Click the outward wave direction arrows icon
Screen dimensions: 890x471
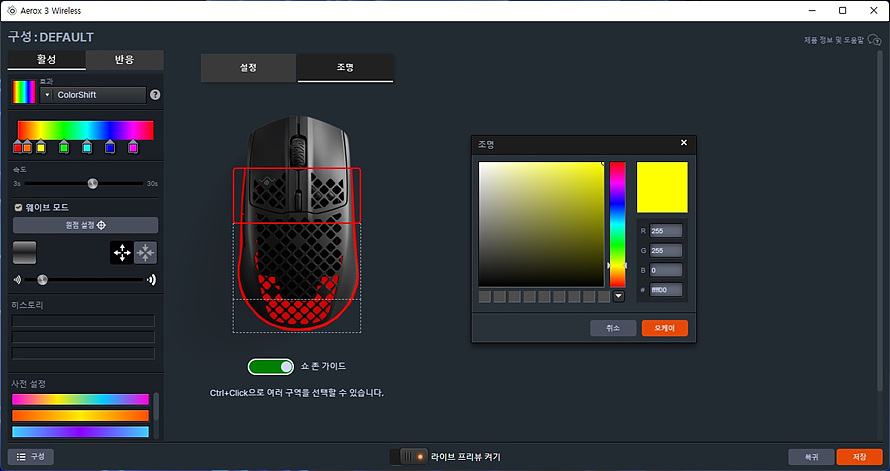pos(122,253)
